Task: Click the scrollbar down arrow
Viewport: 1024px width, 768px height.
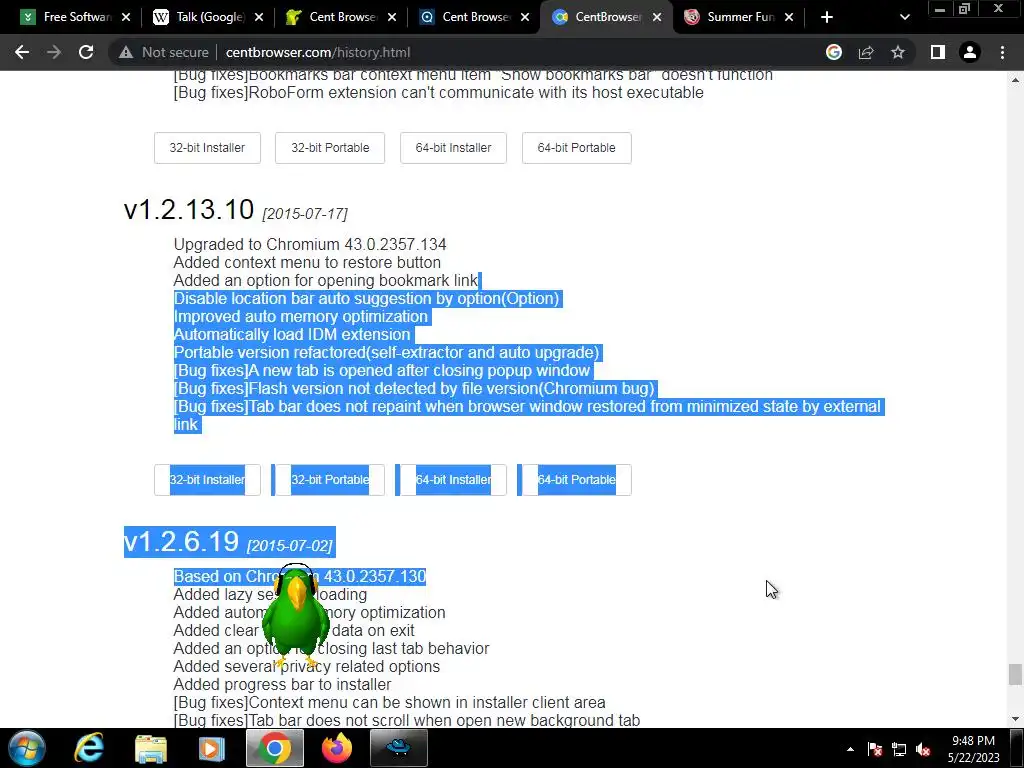Action: (x=1015, y=719)
